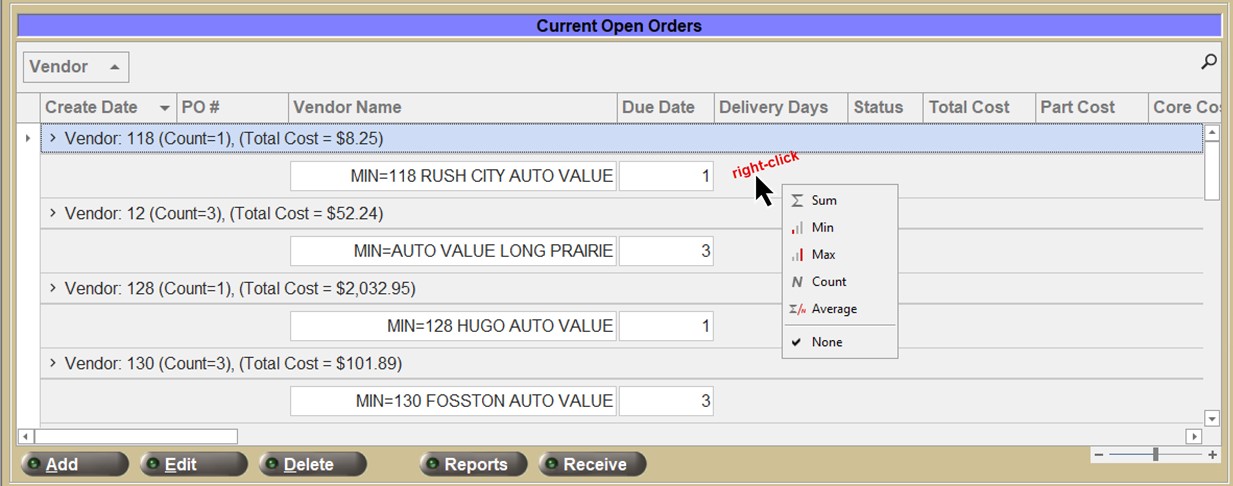Click the Delete button
The width and height of the screenshot is (1233, 486).
point(312,464)
